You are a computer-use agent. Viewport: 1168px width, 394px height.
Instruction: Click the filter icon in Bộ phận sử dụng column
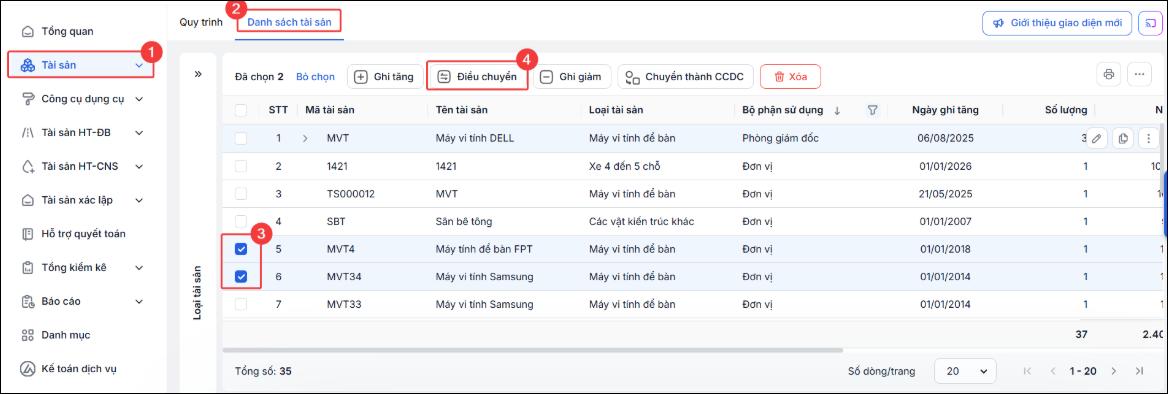tap(872, 110)
